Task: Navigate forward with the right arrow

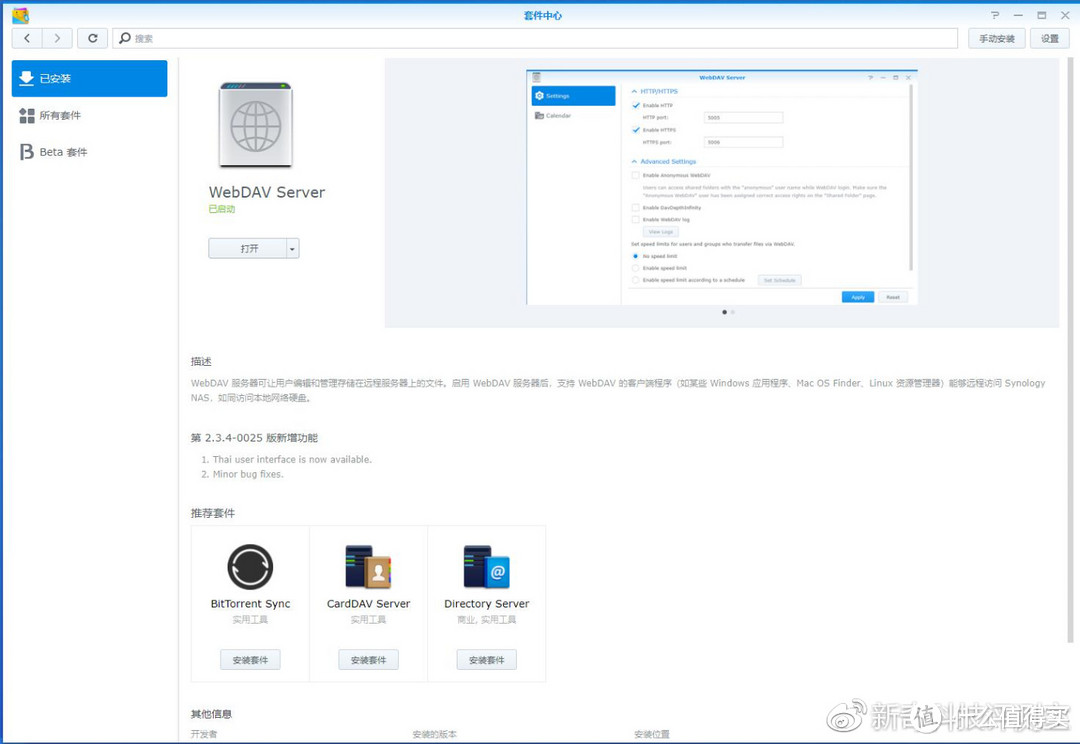Action: (x=57, y=38)
